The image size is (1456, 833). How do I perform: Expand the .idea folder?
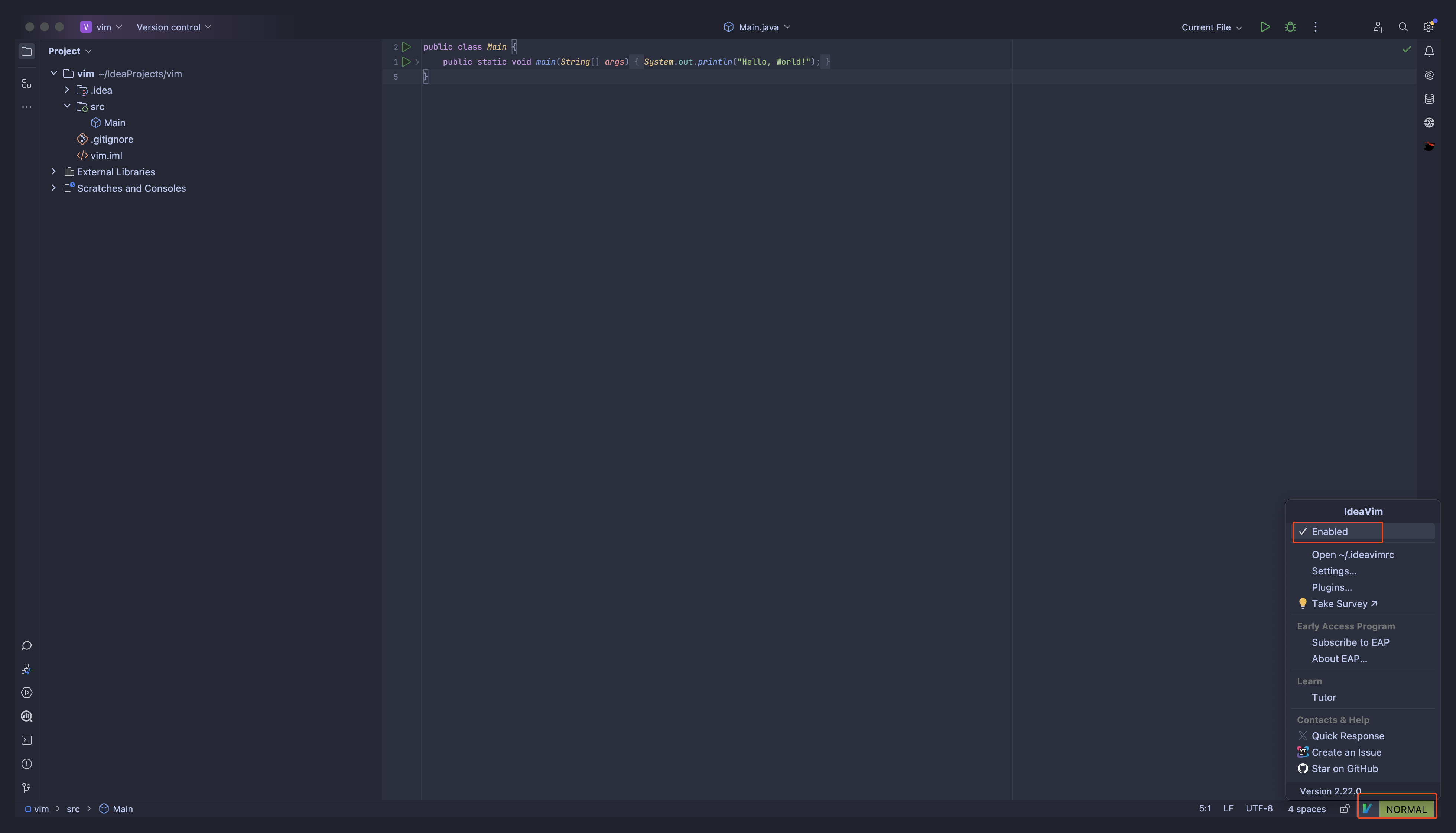pos(67,90)
